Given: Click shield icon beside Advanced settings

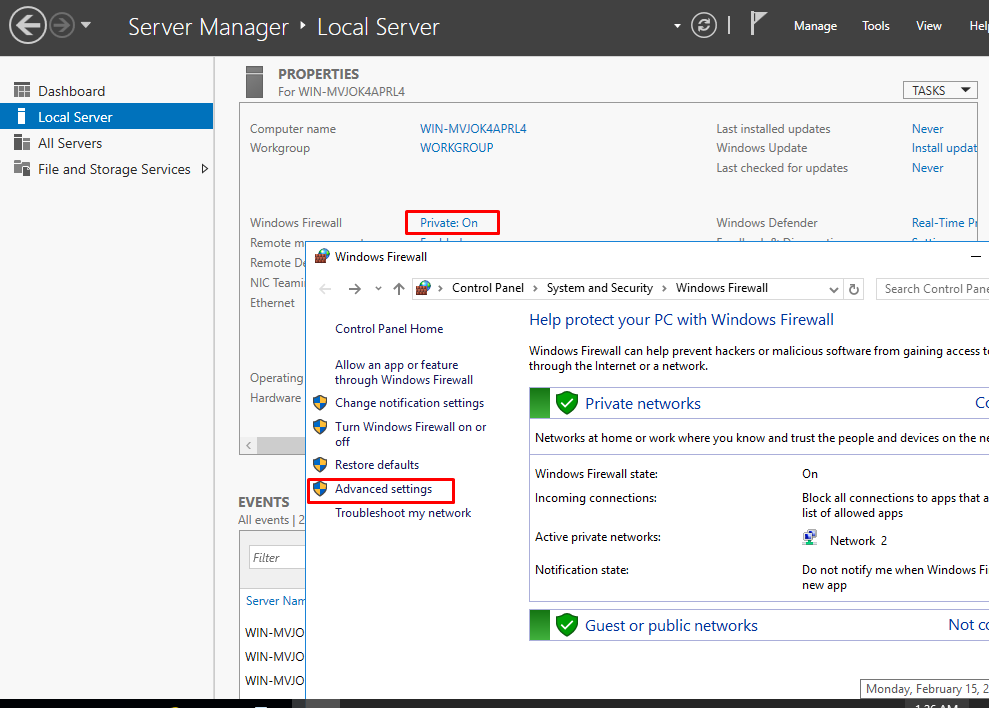Looking at the screenshot, I should pyautogui.click(x=320, y=489).
